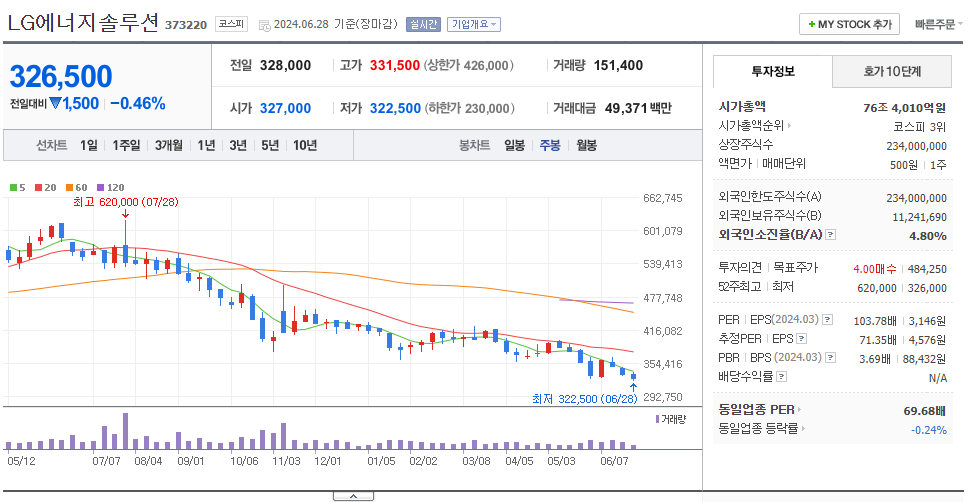The image size is (968, 502).
Task: Click the 76조 4,010억원 market cap value
Action: tap(904, 108)
